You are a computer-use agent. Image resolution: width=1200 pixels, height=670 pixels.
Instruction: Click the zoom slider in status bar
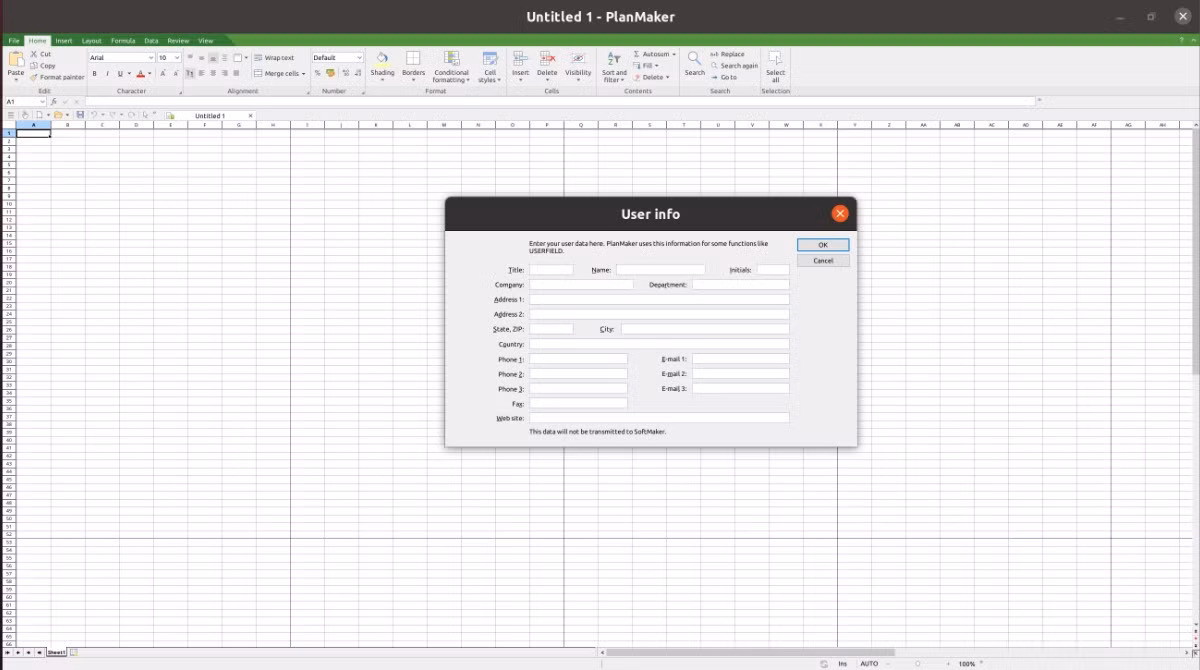coord(918,664)
